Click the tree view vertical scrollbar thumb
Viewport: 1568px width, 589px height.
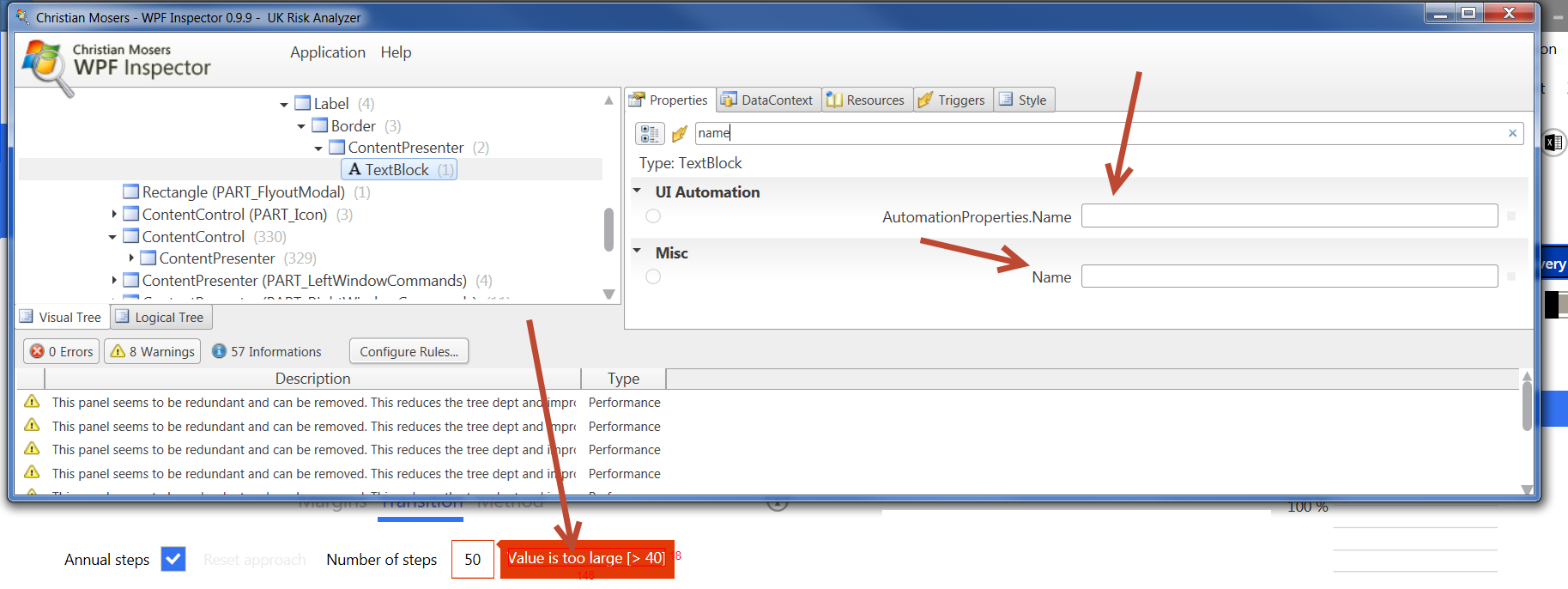click(x=608, y=229)
